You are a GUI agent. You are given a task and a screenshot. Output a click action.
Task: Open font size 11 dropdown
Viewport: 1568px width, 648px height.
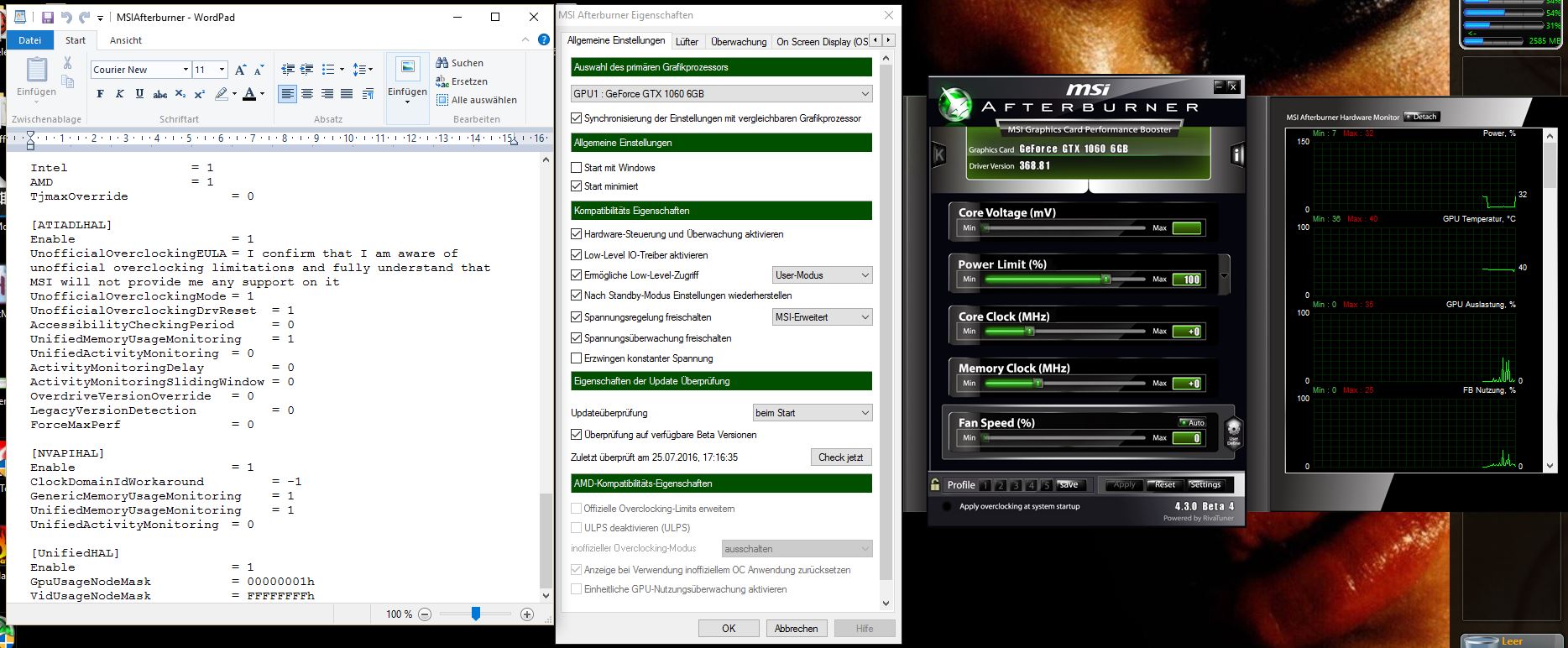pos(222,70)
